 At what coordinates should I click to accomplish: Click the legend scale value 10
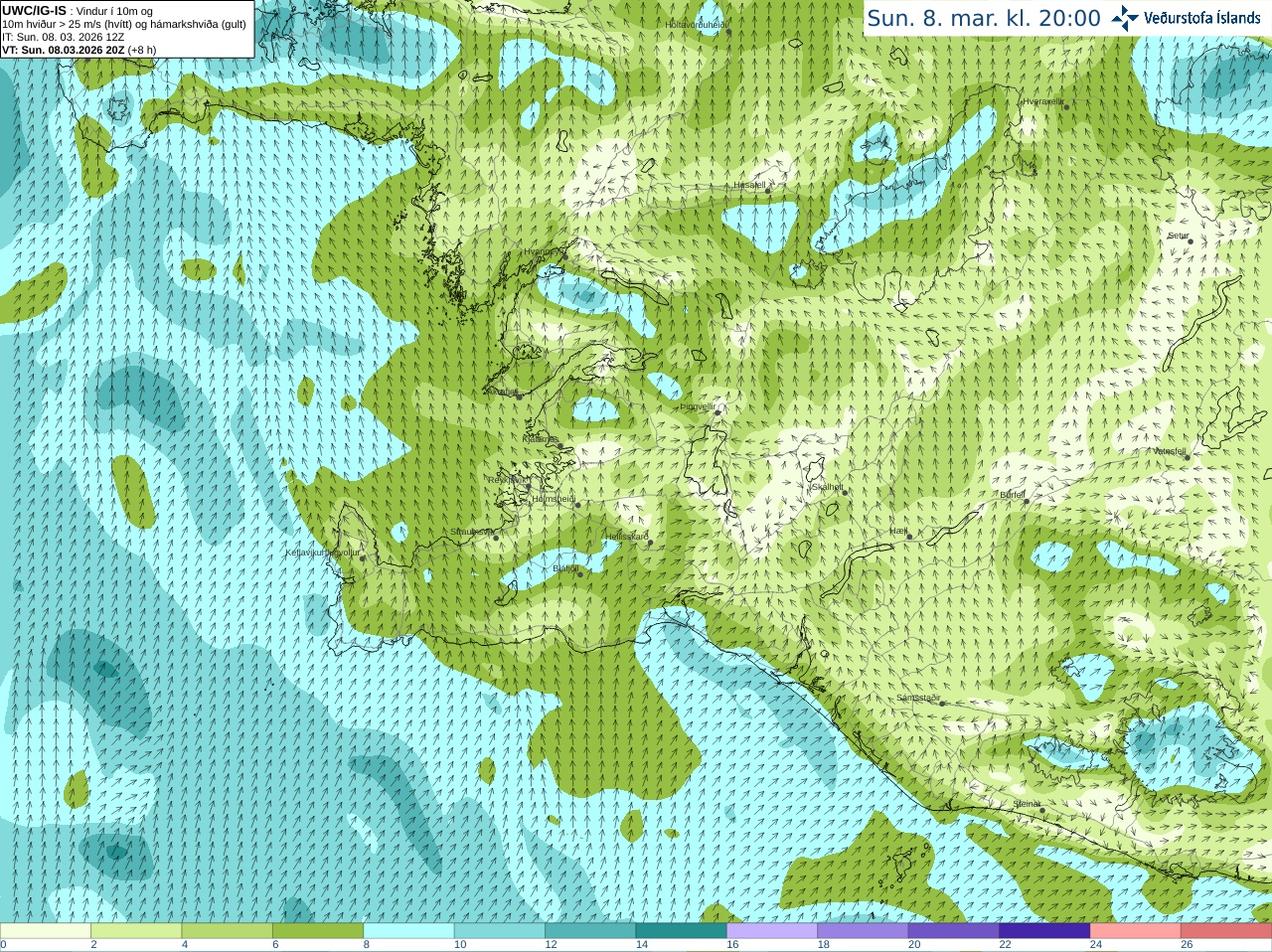click(x=459, y=945)
